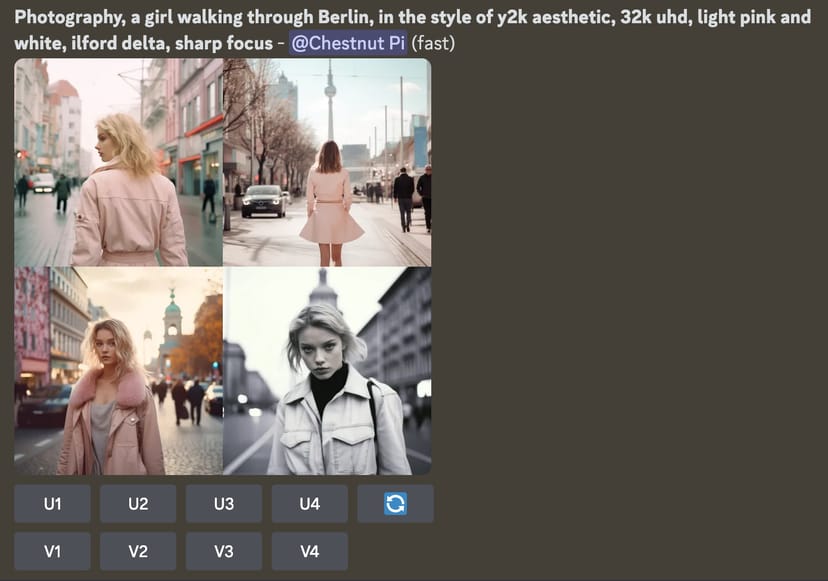Select U3 upscale button
828x581 pixels.
click(224, 504)
